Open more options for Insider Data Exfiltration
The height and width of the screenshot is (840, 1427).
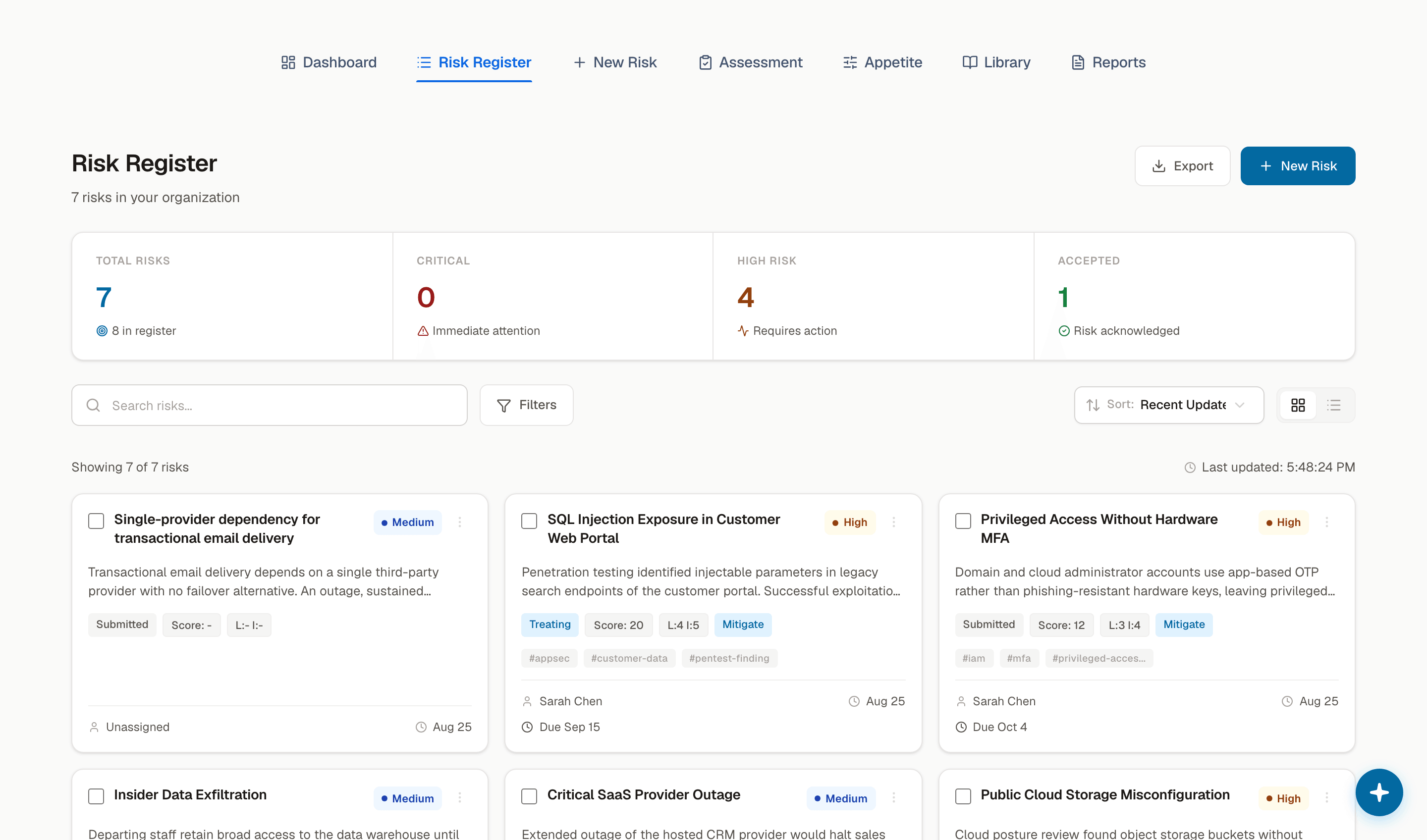pos(460,797)
